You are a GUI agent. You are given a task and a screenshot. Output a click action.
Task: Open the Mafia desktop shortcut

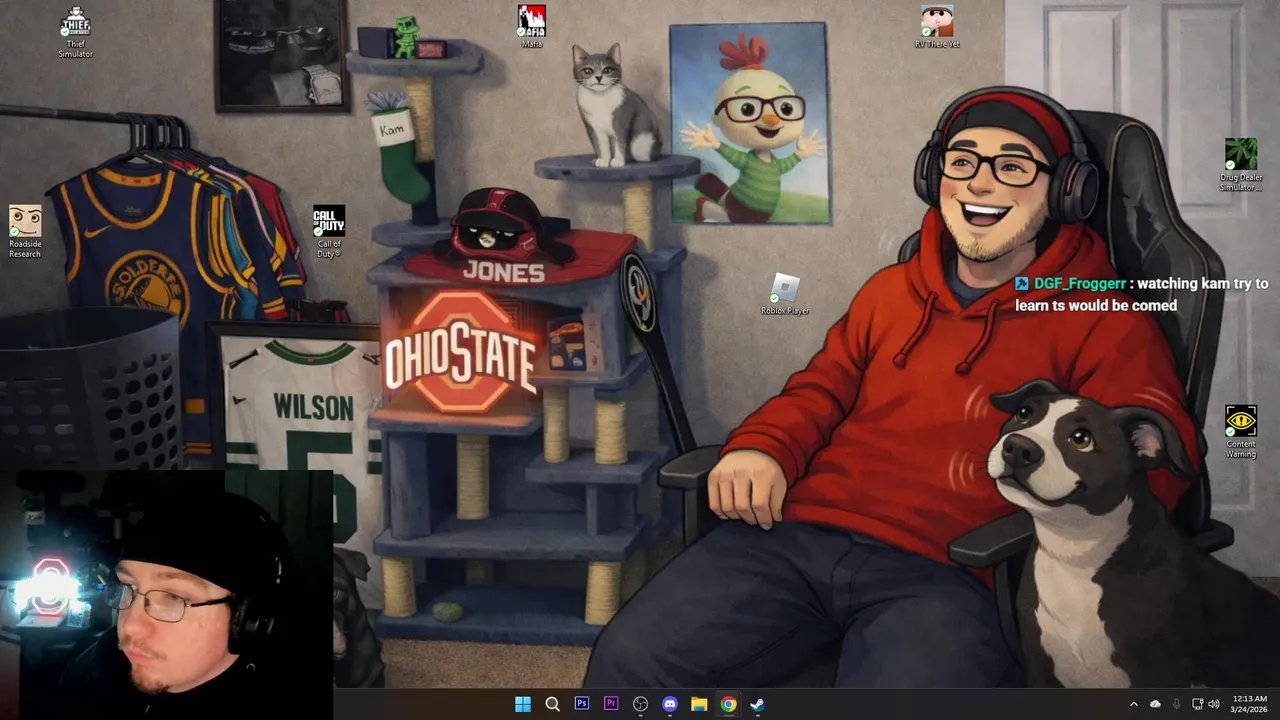[x=531, y=27]
